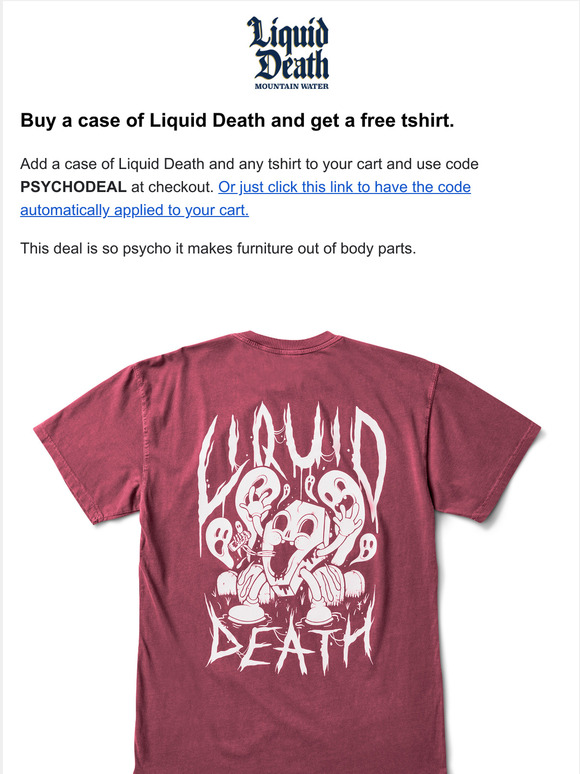Click 'automatically applied to your cart' link text

(134, 210)
